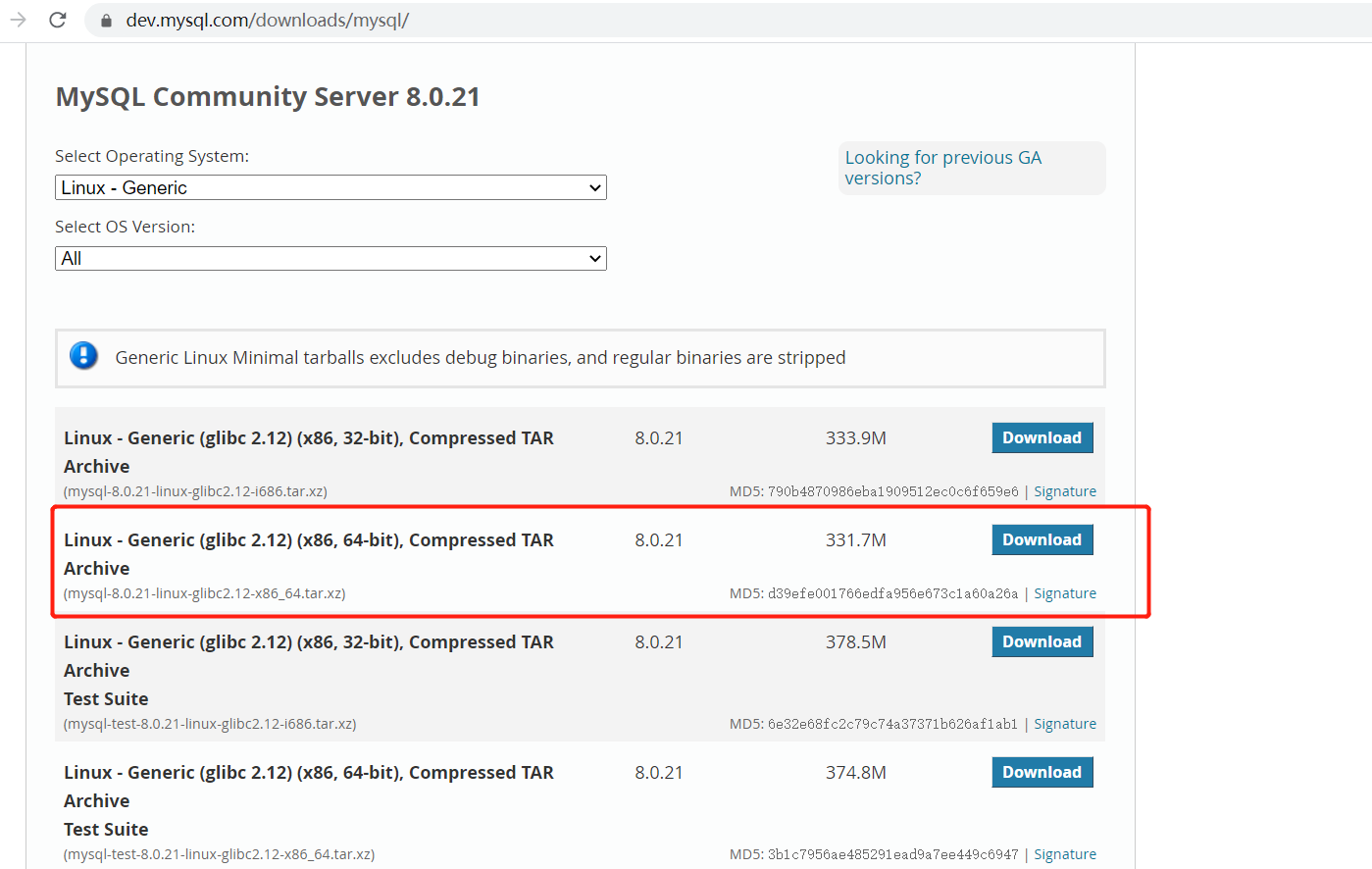Click the Select OS Version label
Image resolution: width=1372 pixels, height=869 pixels.
pyautogui.click(x=125, y=227)
